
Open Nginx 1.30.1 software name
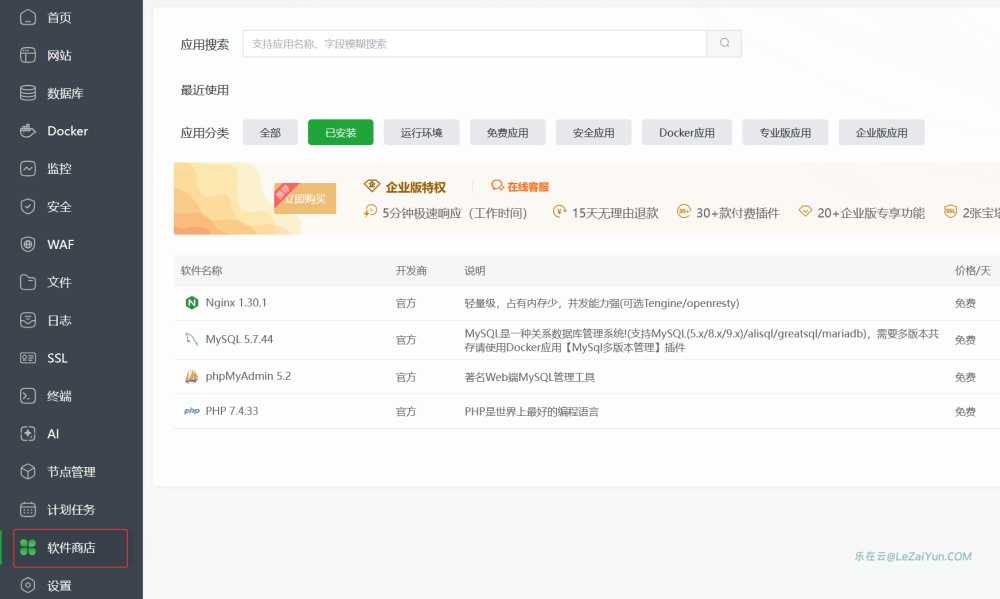pos(236,302)
